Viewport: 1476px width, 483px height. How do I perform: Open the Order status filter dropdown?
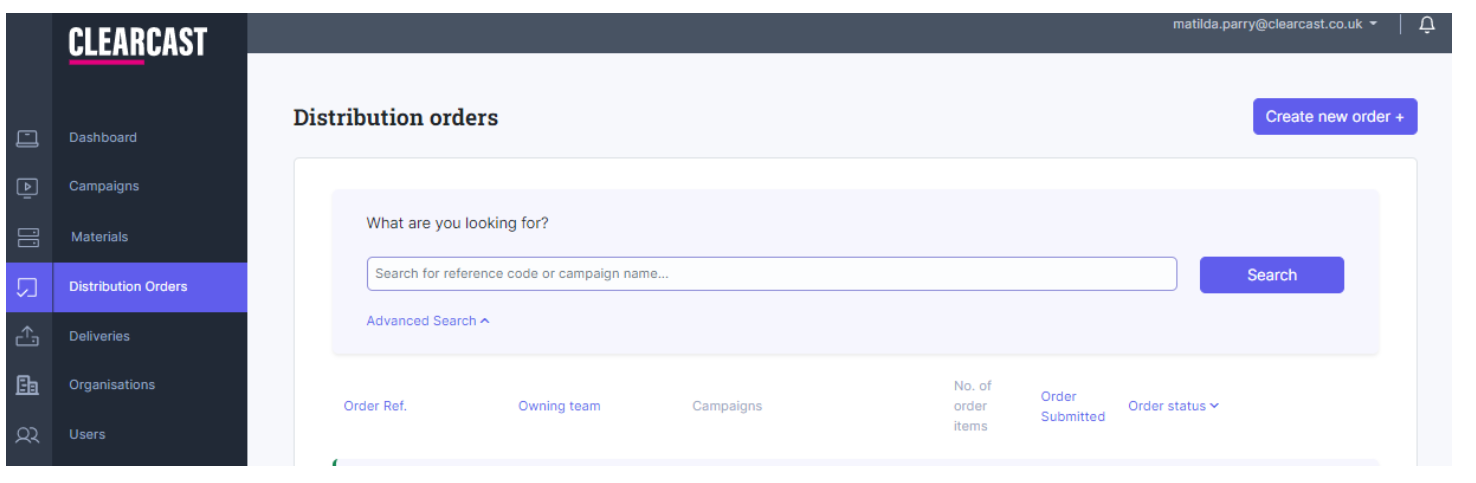coord(1173,406)
